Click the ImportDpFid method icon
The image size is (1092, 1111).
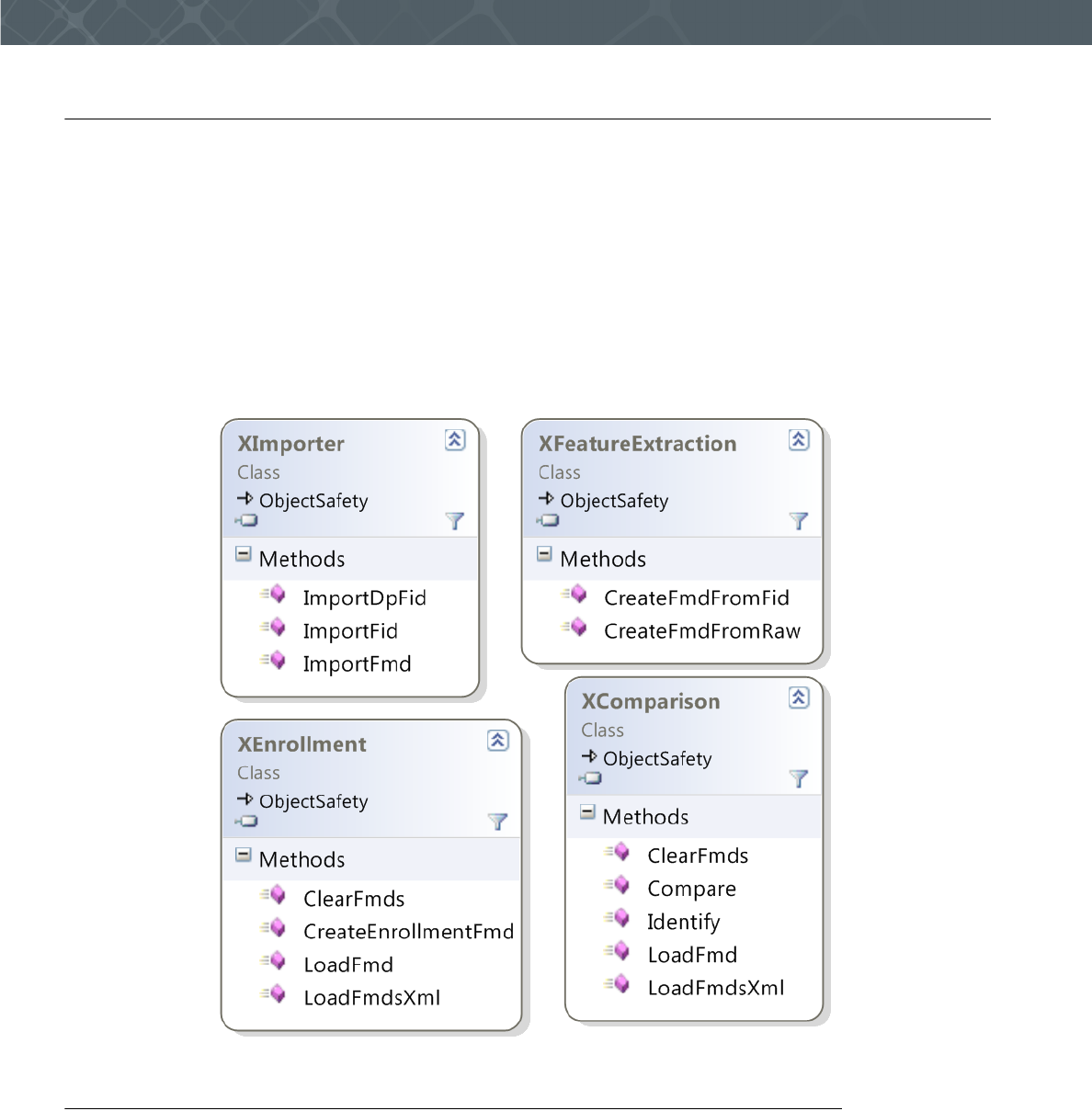click(x=273, y=595)
